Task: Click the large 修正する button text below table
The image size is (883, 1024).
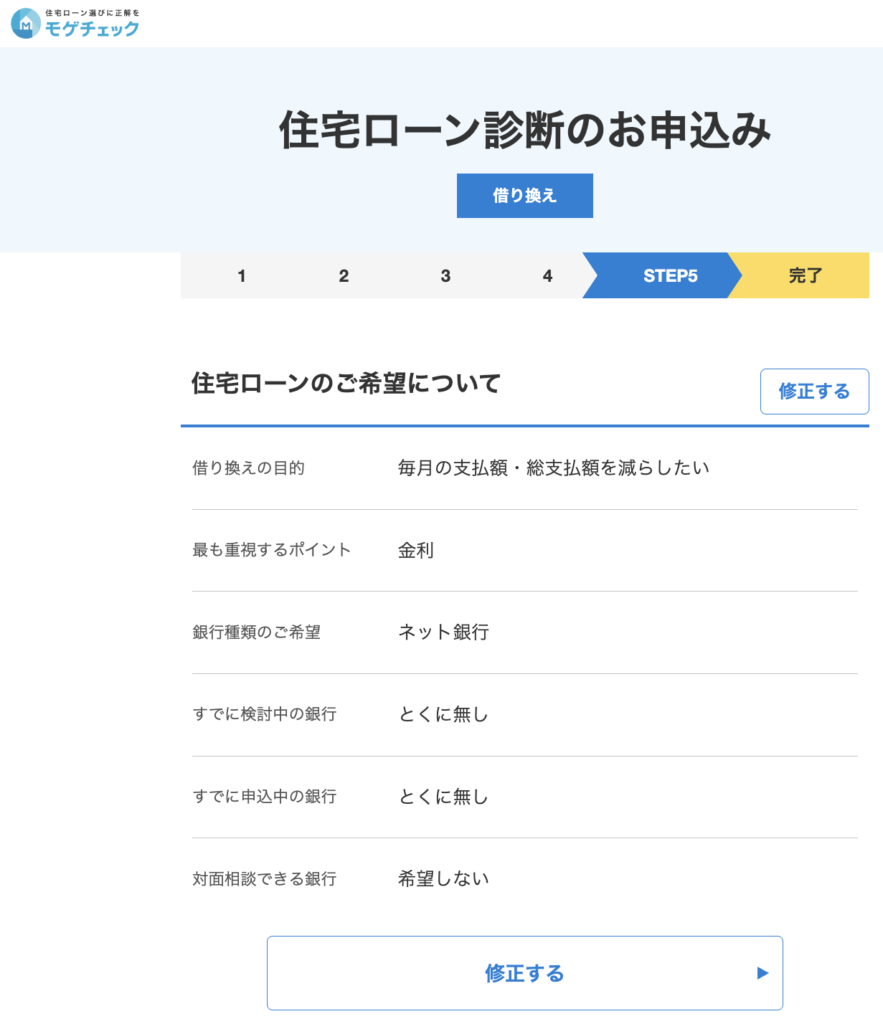Action: pos(524,973)
